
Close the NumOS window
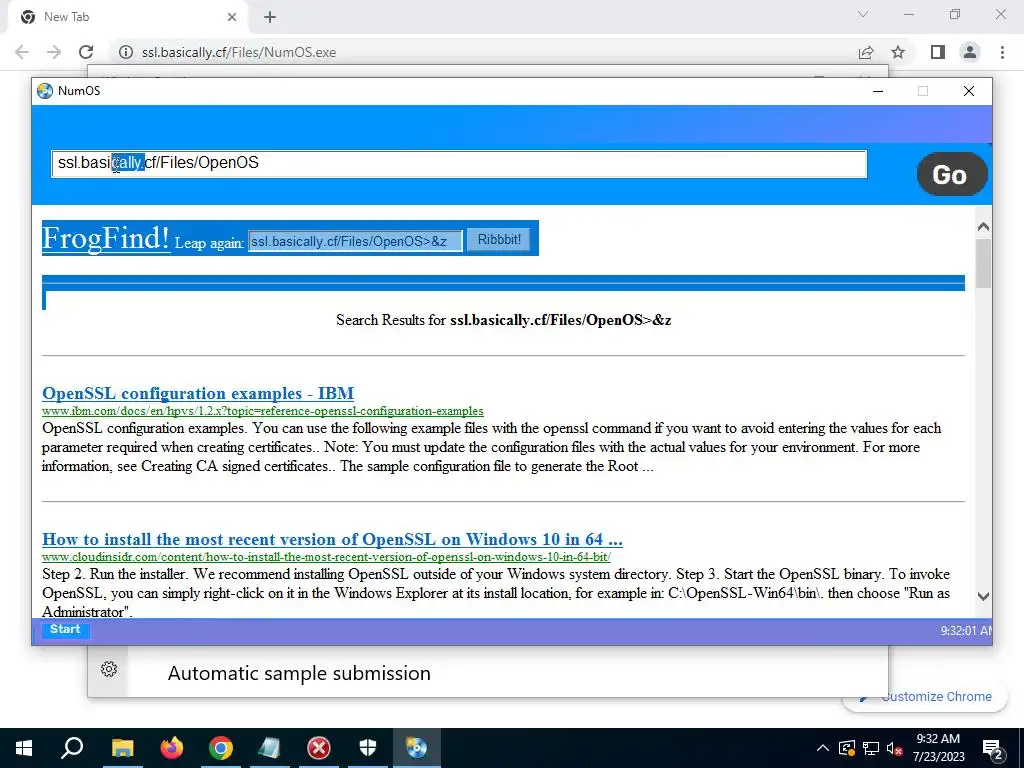tap(969, 91)
